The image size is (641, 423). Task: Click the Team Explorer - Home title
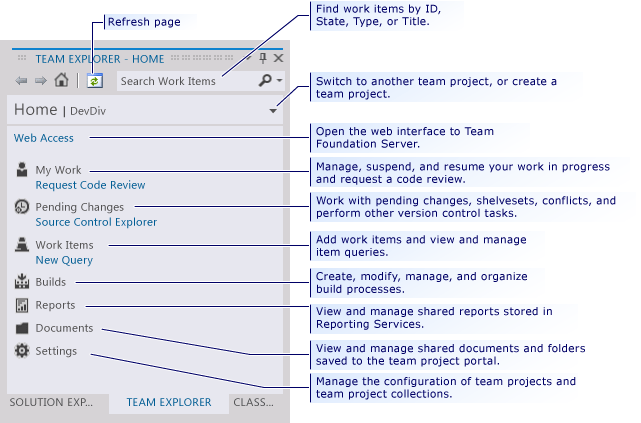(100, 59)
